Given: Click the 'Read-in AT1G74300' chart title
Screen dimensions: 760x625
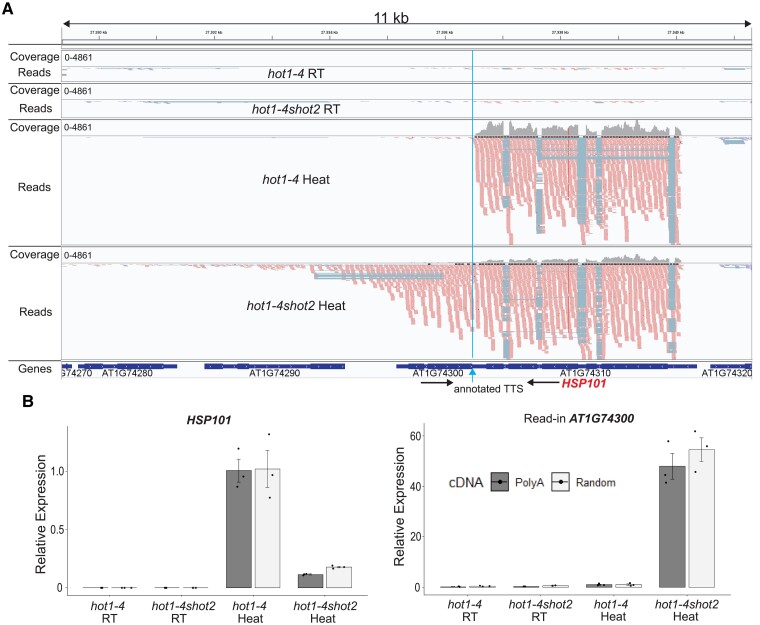Looking at the screenshot, I should (x=579, y=418).
